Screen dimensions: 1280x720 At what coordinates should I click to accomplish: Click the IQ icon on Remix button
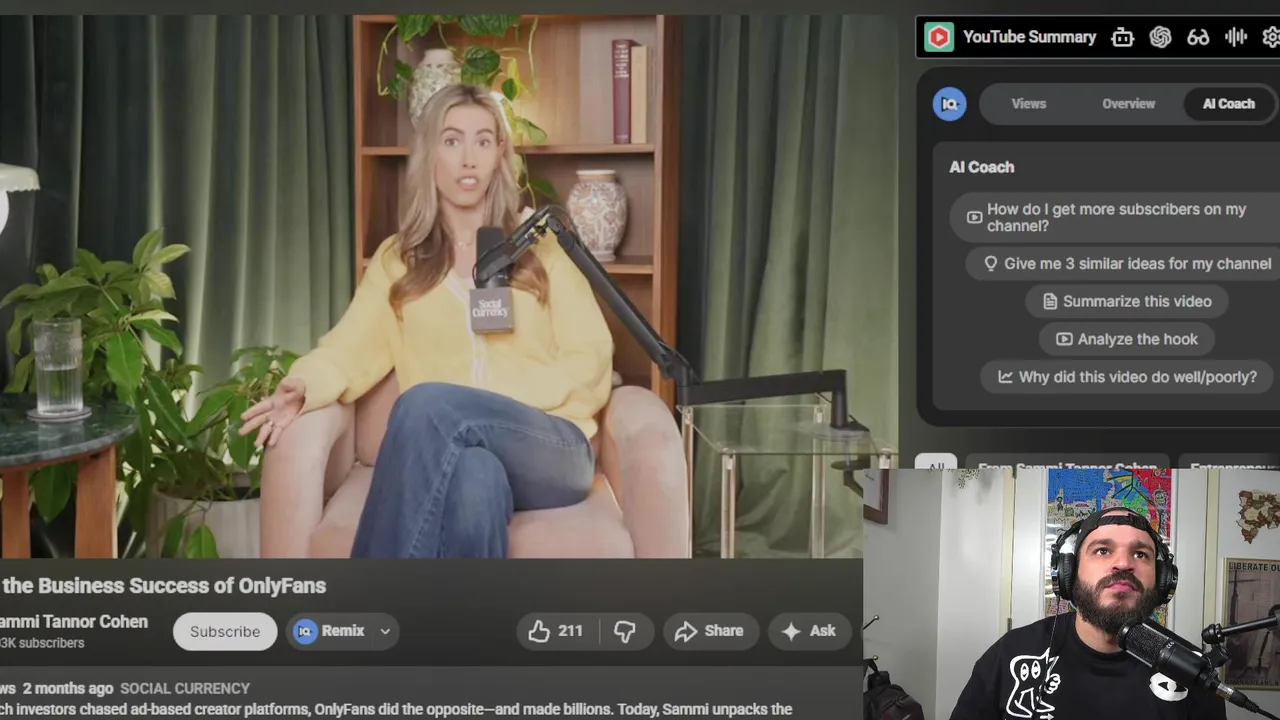[305, 631]
